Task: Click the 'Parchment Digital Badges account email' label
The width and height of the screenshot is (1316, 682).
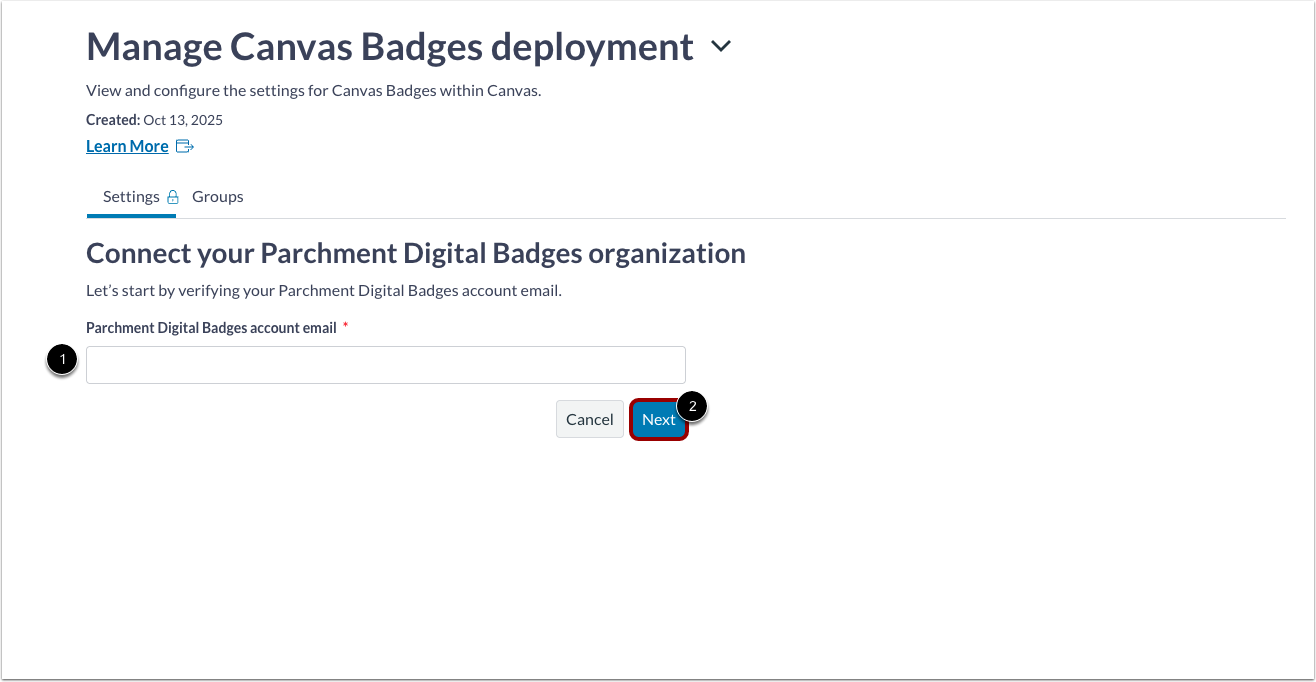Action: point(211,328)
